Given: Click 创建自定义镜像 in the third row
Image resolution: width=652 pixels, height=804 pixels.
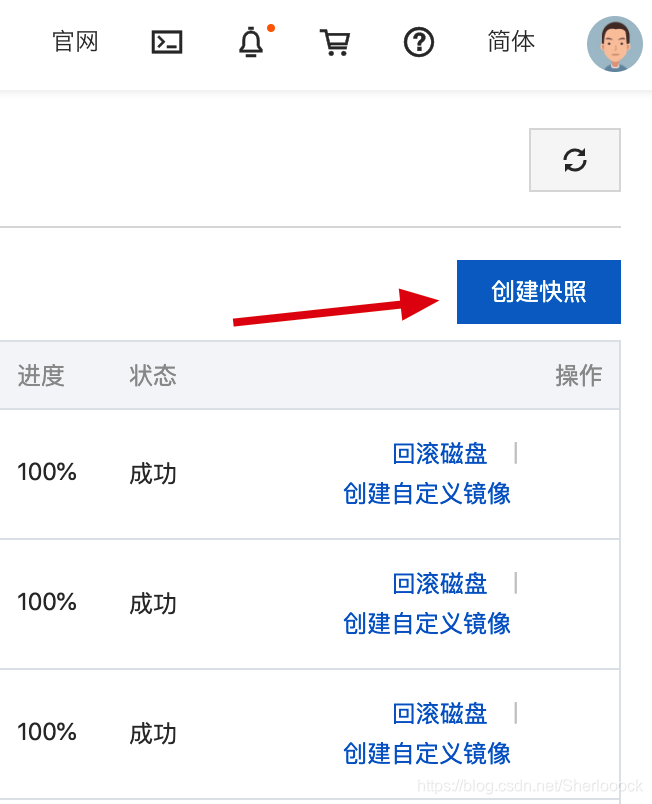Looking at the screenshot, I should (427, 754).
